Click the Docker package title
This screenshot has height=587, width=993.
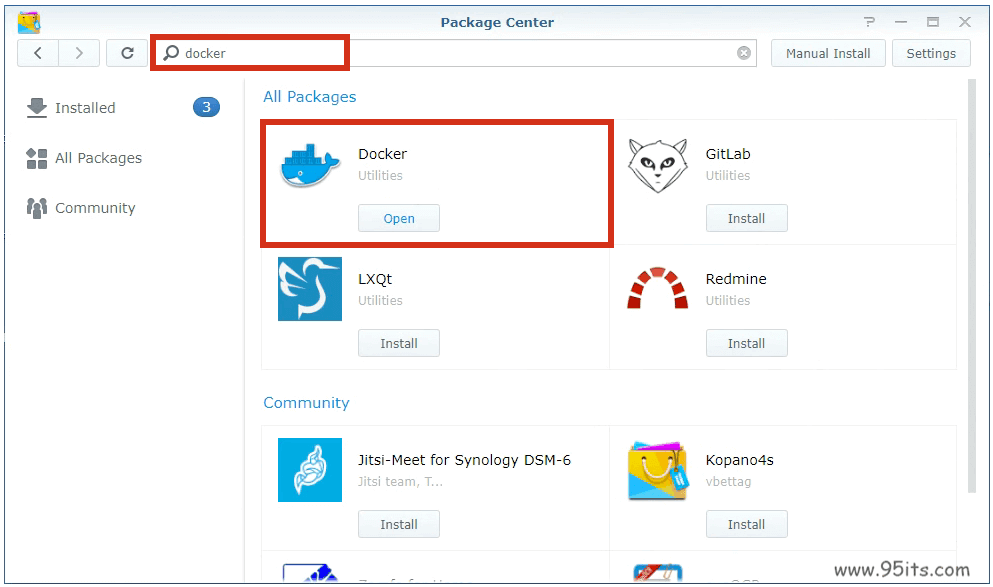(x=383, y=154)
